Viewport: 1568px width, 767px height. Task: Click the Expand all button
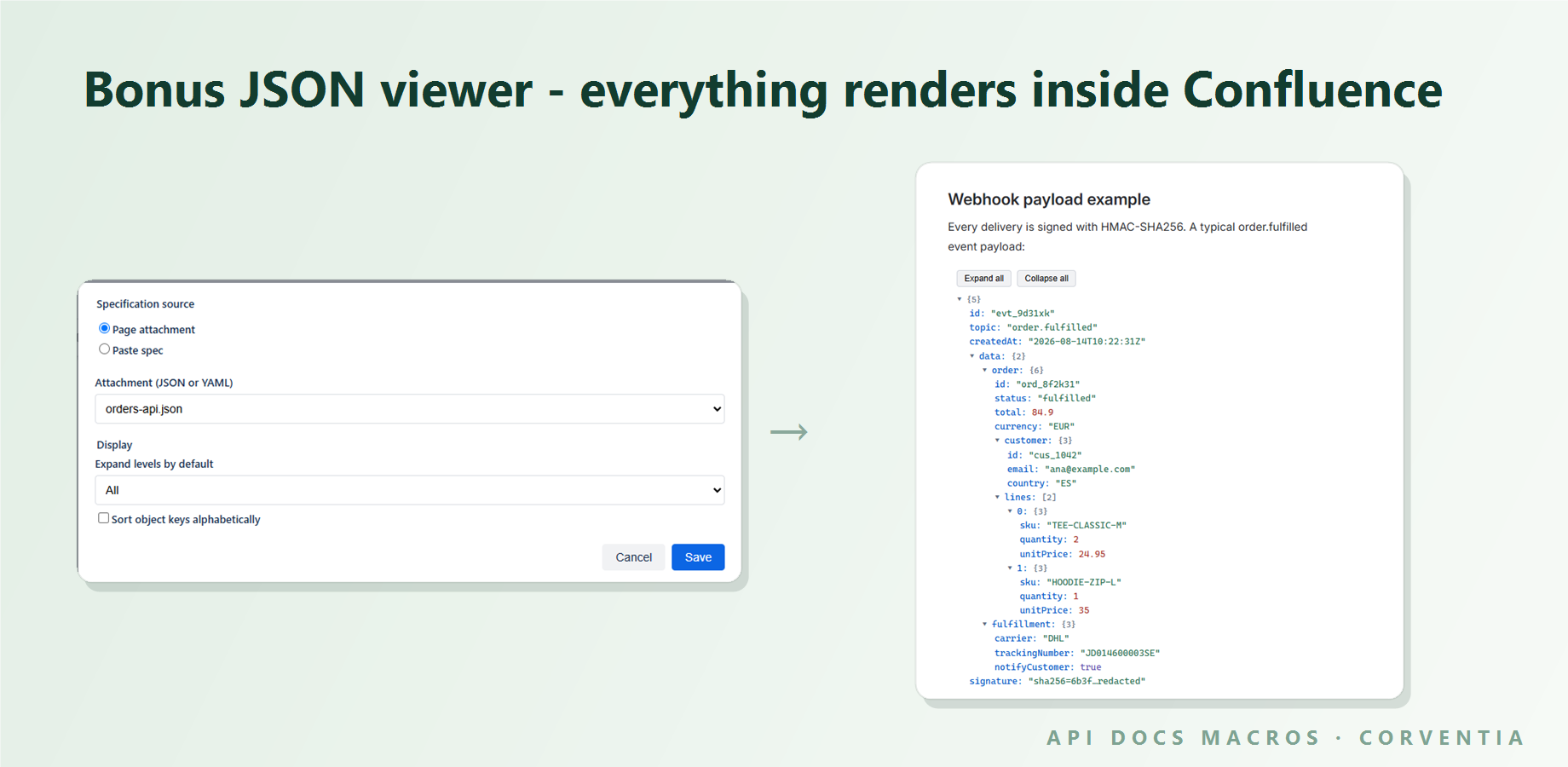tap(983, 279)
